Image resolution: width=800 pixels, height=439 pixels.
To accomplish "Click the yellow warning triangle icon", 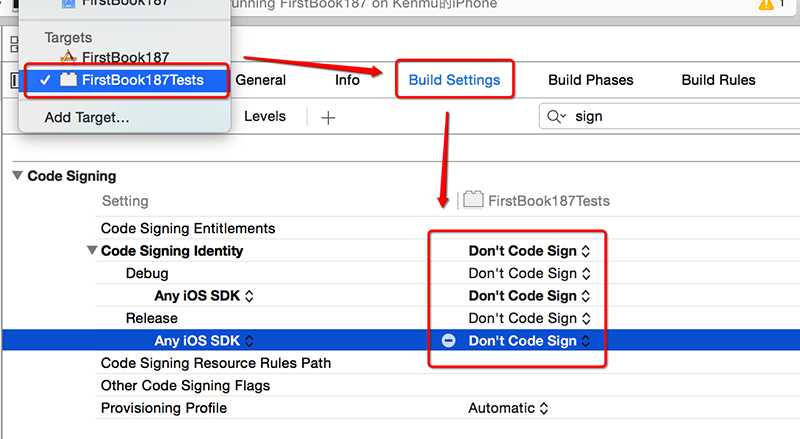I will (x=766, y=5).
